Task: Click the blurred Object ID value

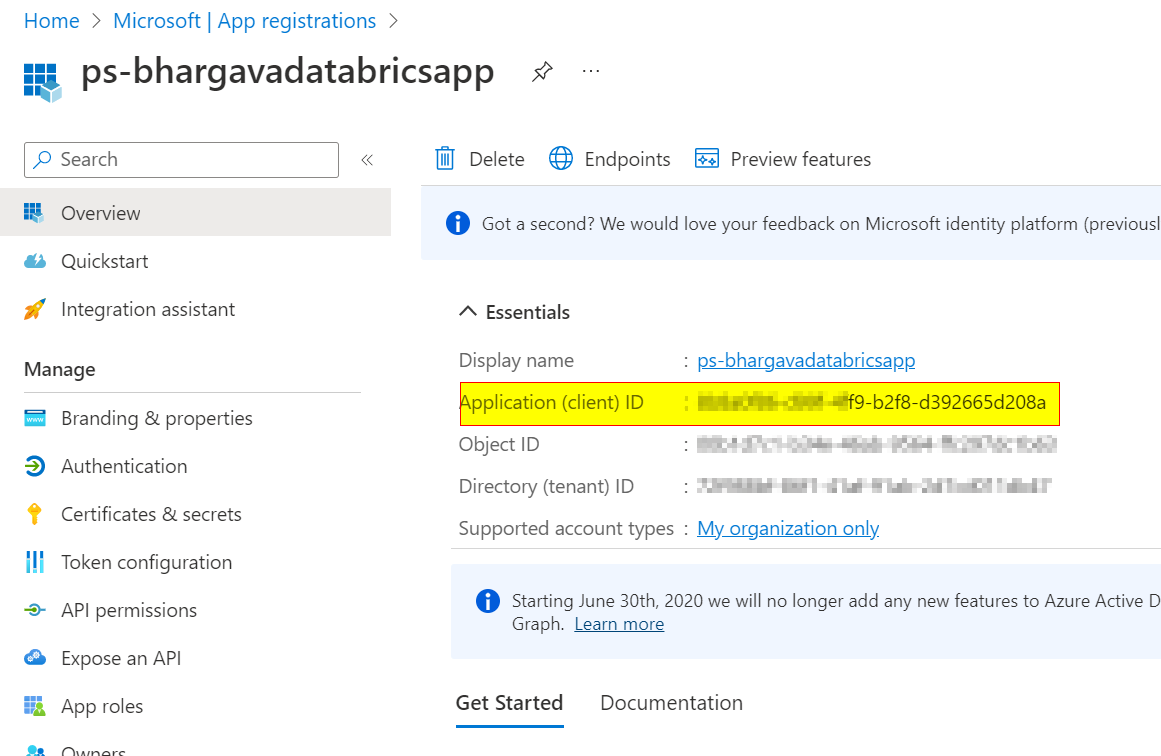Action: coord(876,444)
